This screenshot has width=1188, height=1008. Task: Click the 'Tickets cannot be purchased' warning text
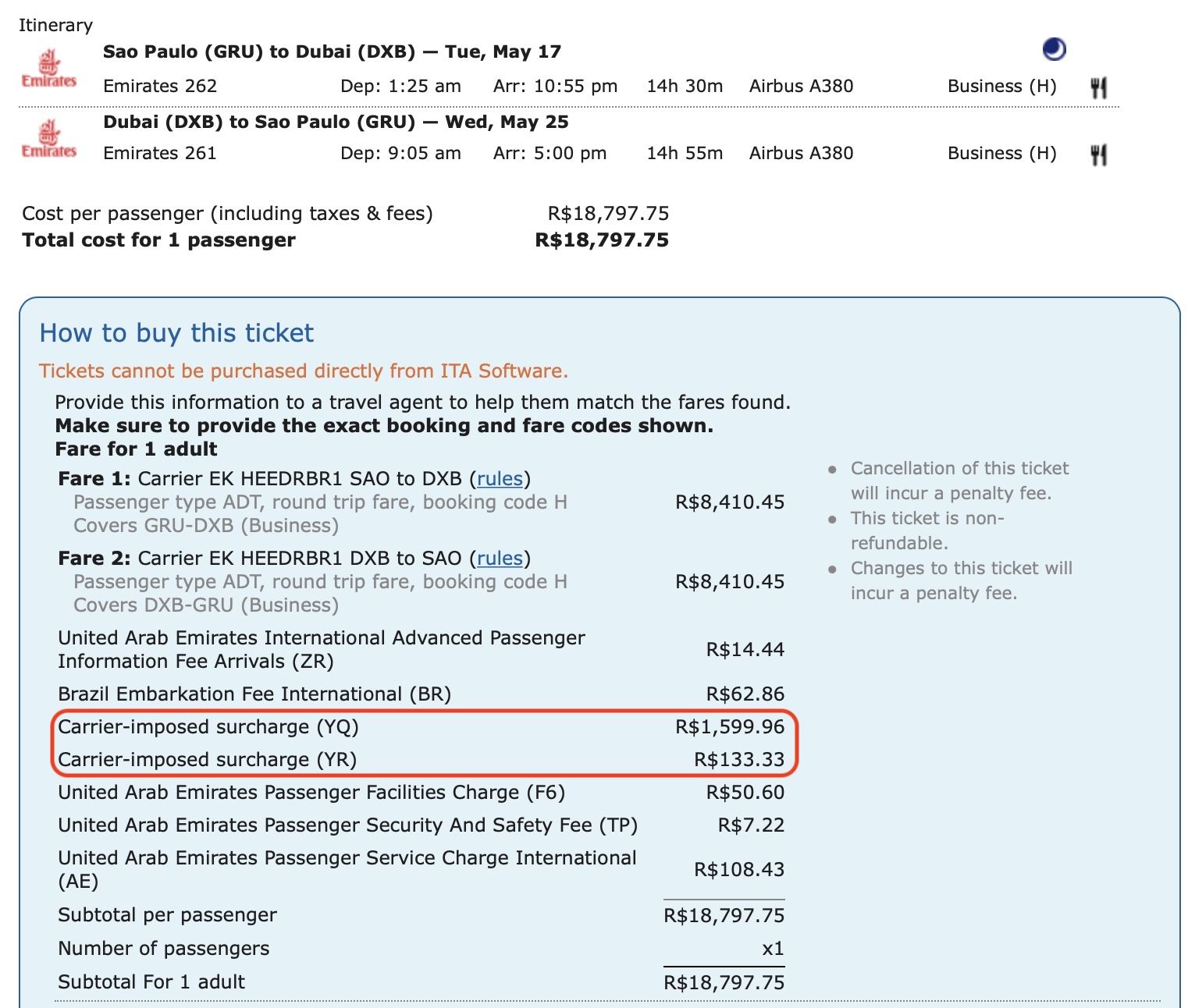[304, 371]
